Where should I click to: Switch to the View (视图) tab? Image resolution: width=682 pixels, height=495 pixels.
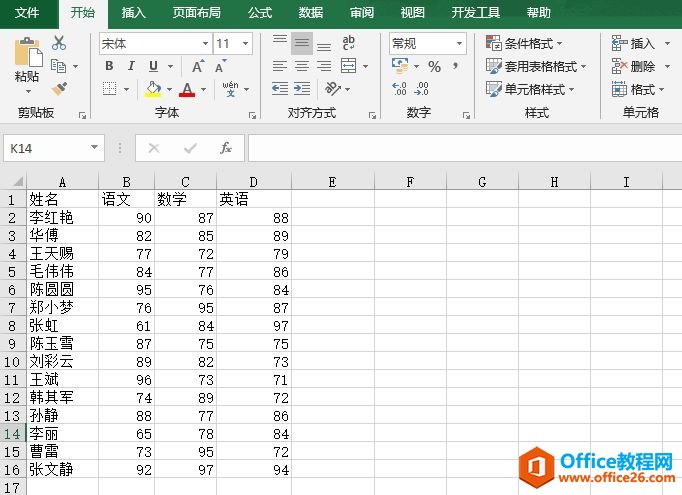412,13
